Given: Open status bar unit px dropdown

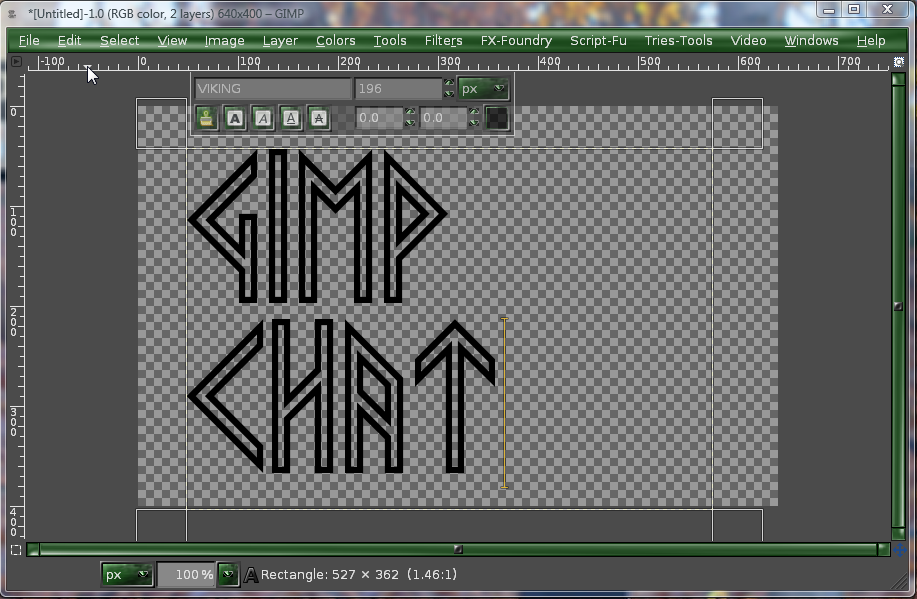Looking at the screenshot, I should (x=127, y=575).
